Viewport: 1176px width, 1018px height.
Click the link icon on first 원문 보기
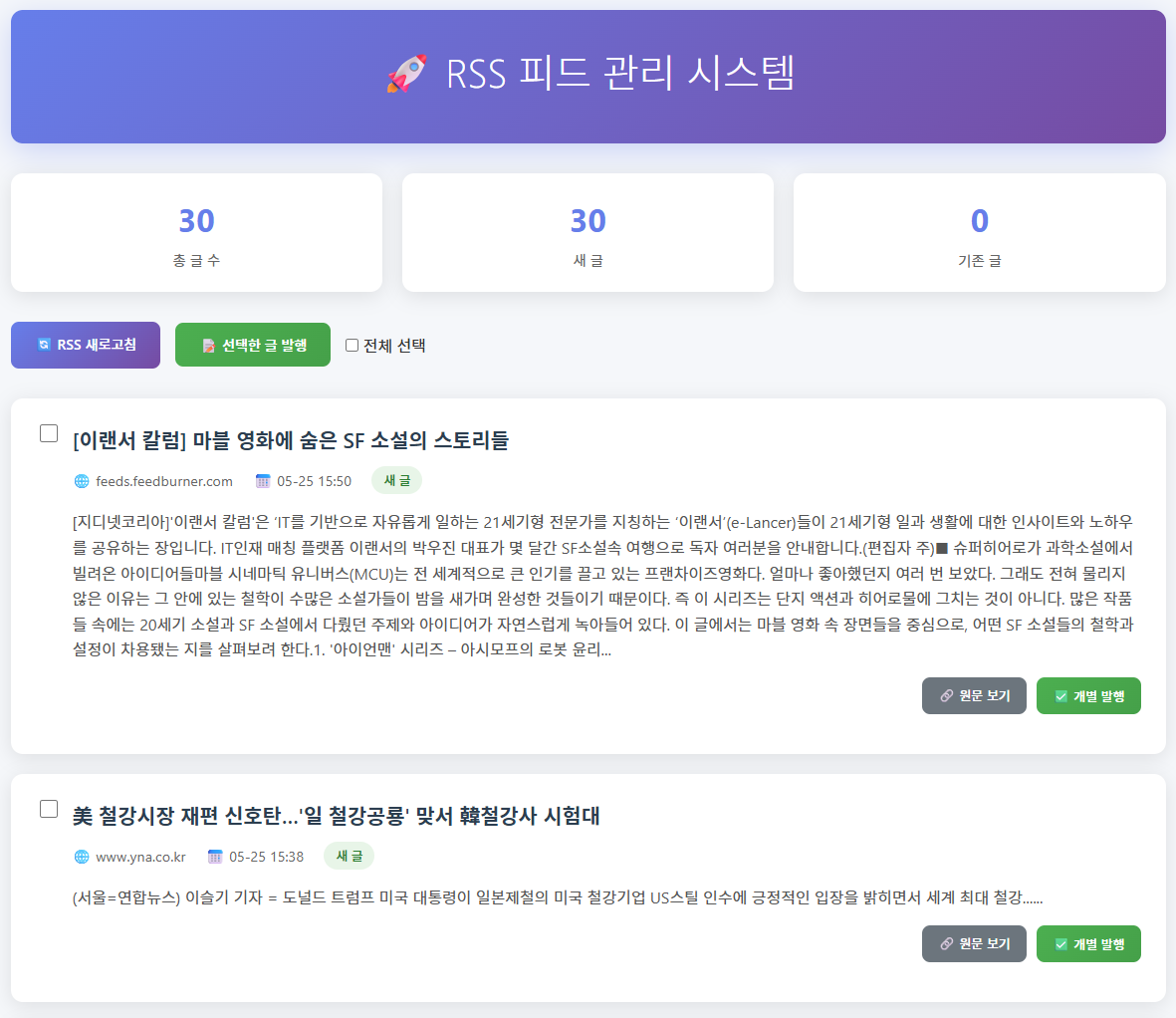pyautogui.click(x=947, y=695)
